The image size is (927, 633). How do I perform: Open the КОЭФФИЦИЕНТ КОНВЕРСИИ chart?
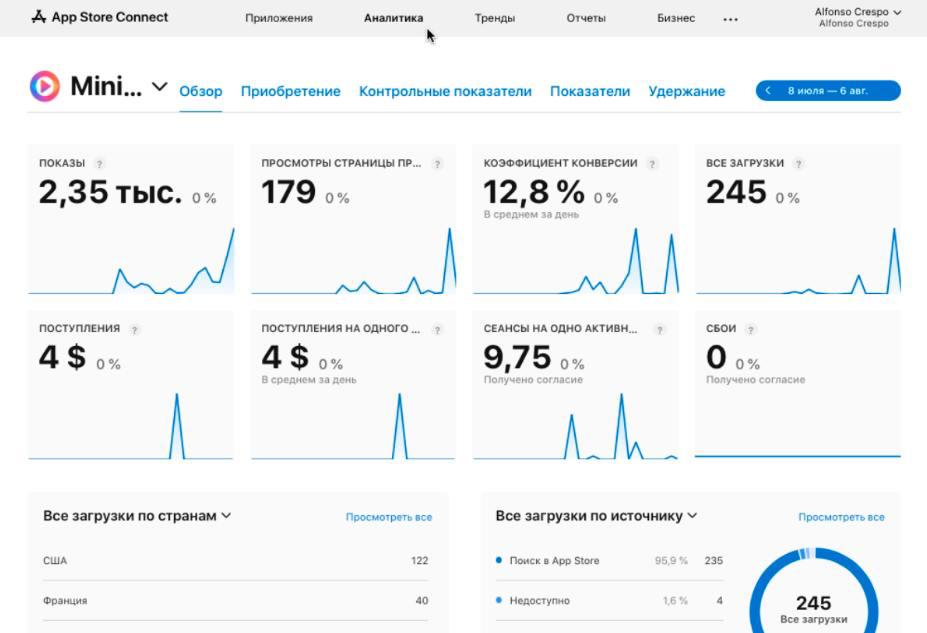tap(576, 260)
